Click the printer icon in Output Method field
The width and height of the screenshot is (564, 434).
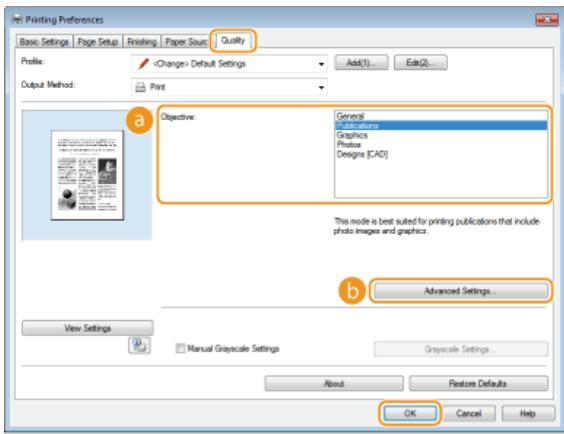coord(140,87)
